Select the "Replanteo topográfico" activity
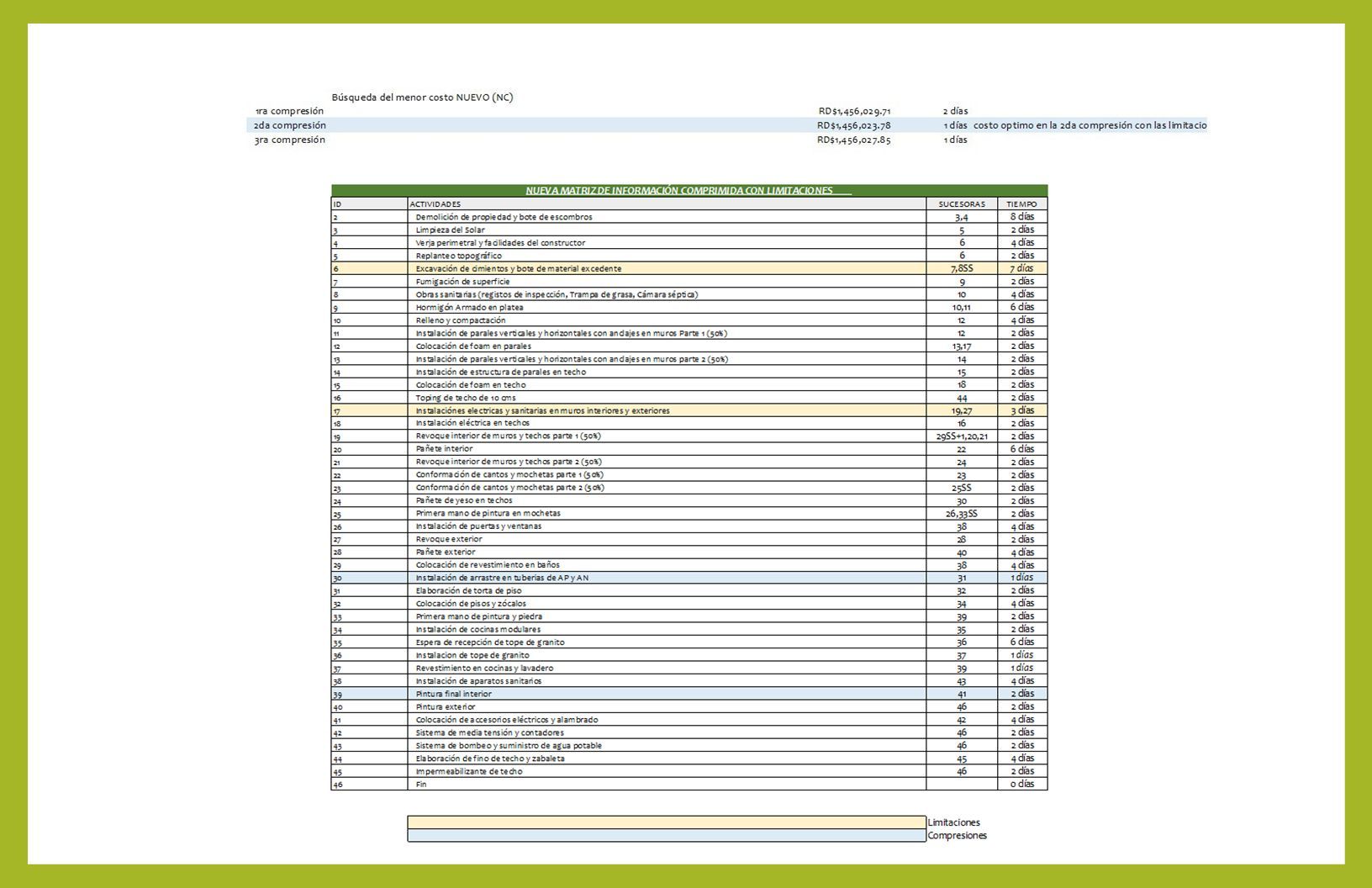Image resolution: width=1372 pixels, height=888 pixels. point(458,256)
